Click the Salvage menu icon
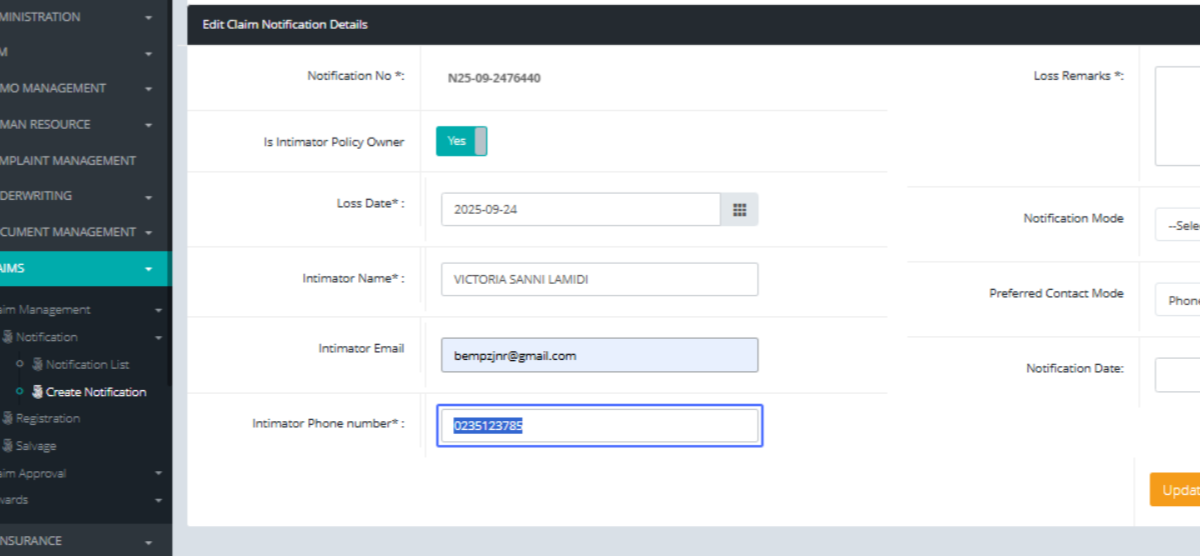Screen dimensions: 1200x556 tap(8, 446)
